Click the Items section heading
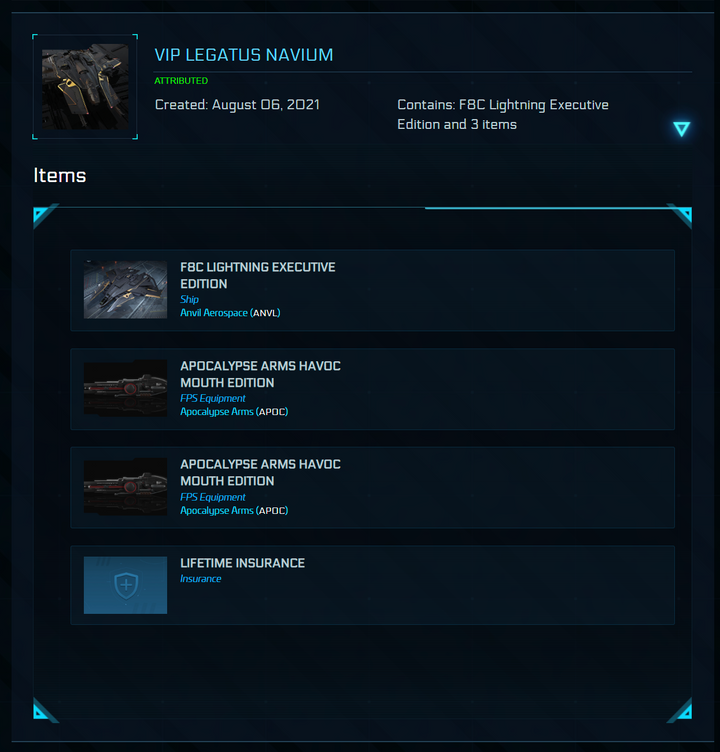720x752 pixels. point(60,176)
